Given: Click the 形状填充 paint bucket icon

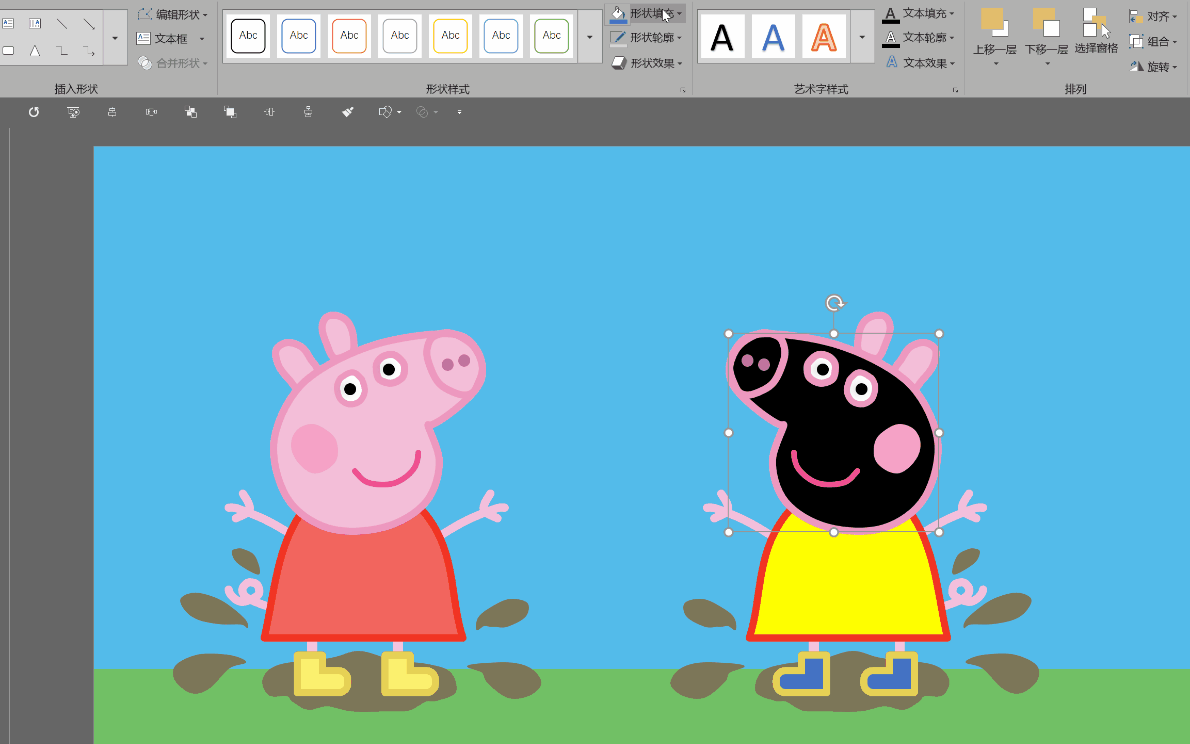Looking at the screenshot, I should pos(618,14).
